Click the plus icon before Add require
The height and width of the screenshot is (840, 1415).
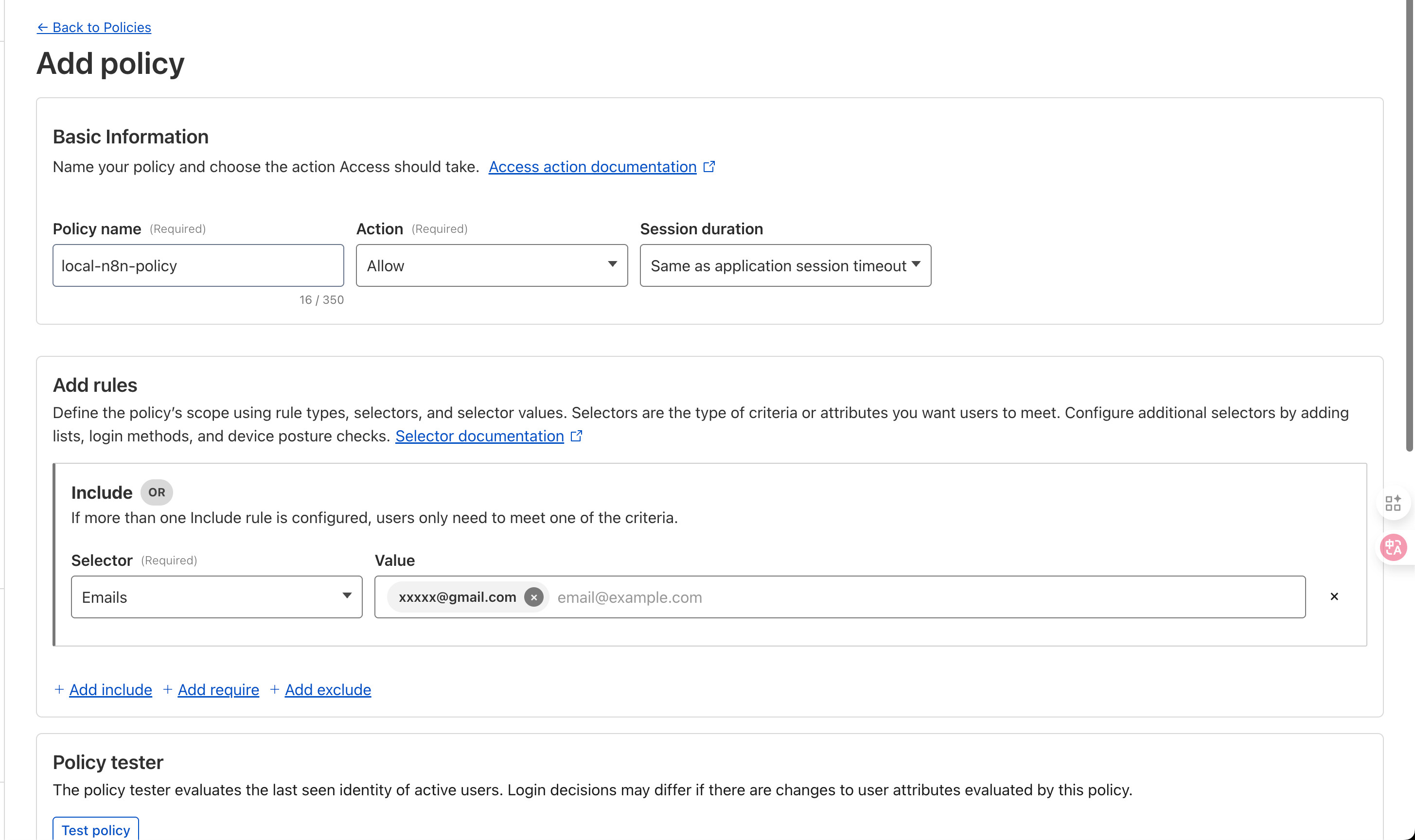[x=168, y=689]
